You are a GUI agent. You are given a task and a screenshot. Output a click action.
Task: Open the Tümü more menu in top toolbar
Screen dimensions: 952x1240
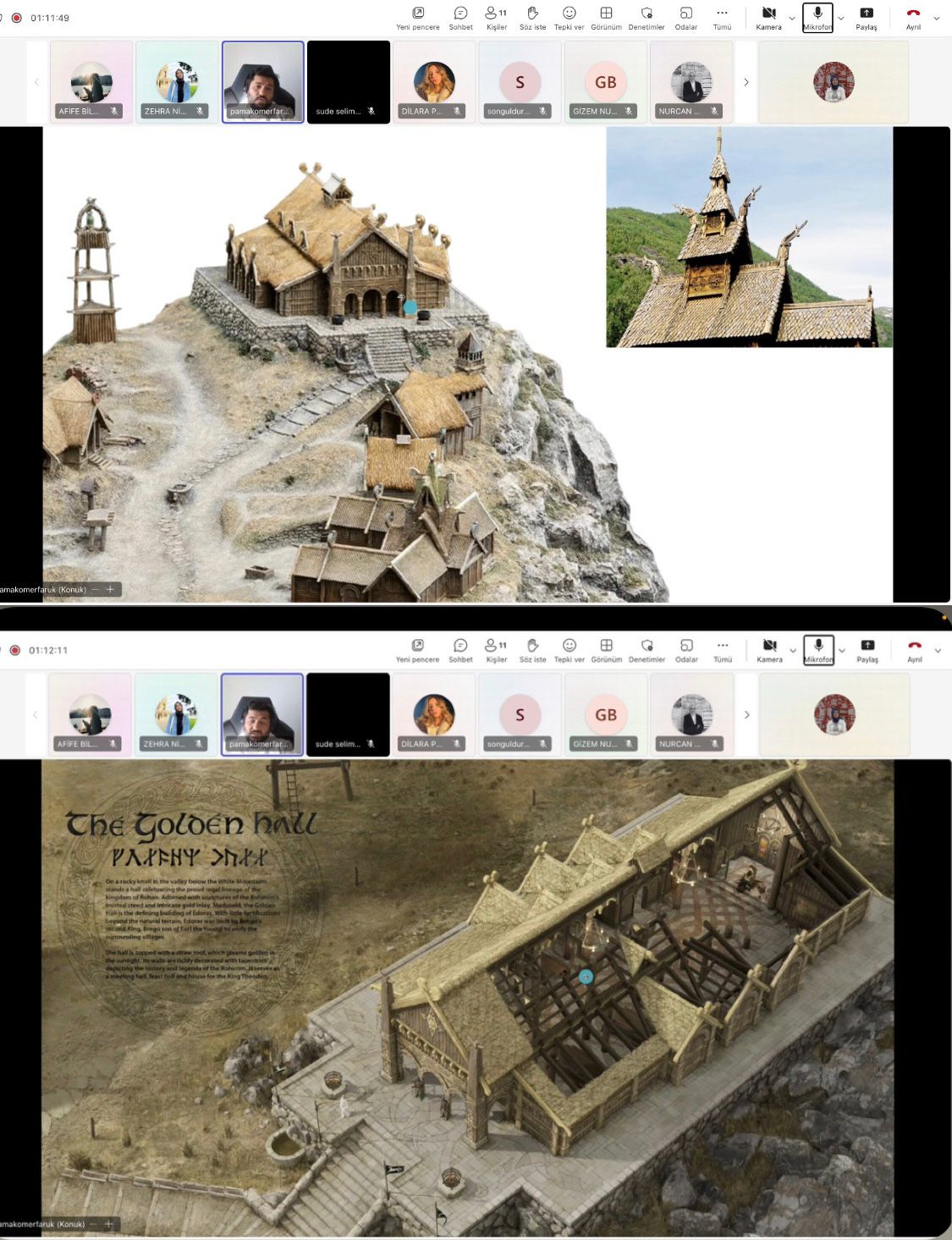[x=722, y=17]
